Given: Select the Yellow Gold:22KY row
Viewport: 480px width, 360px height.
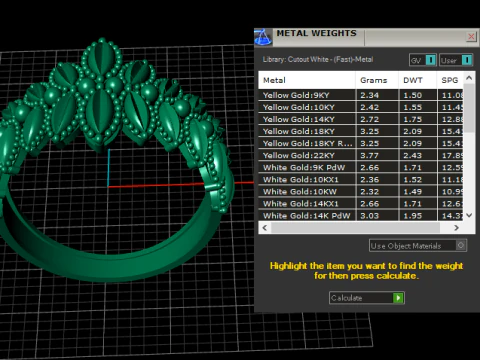Looking at the screenshot, I should [x=361, y=155].
